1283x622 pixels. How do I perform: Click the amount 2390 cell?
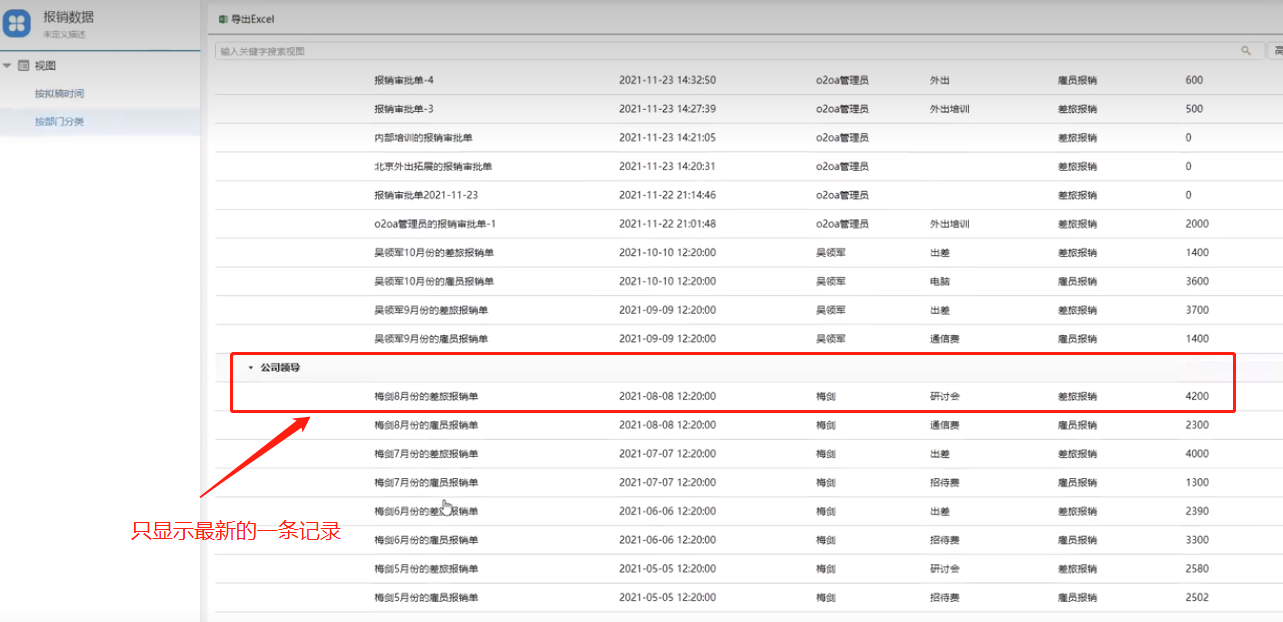[x=1197, y=511]
